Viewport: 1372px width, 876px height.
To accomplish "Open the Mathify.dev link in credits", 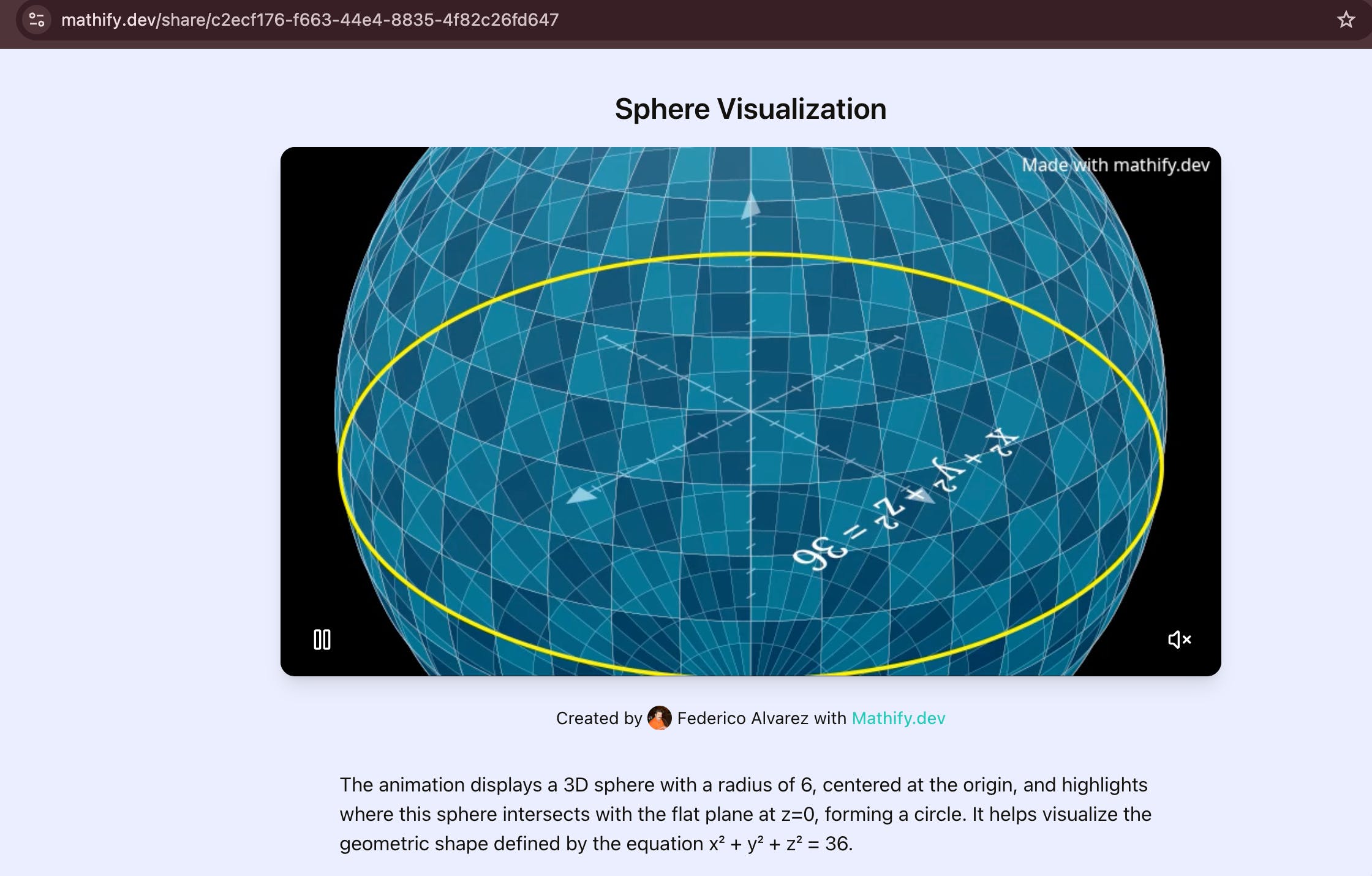I will (898, 718).
